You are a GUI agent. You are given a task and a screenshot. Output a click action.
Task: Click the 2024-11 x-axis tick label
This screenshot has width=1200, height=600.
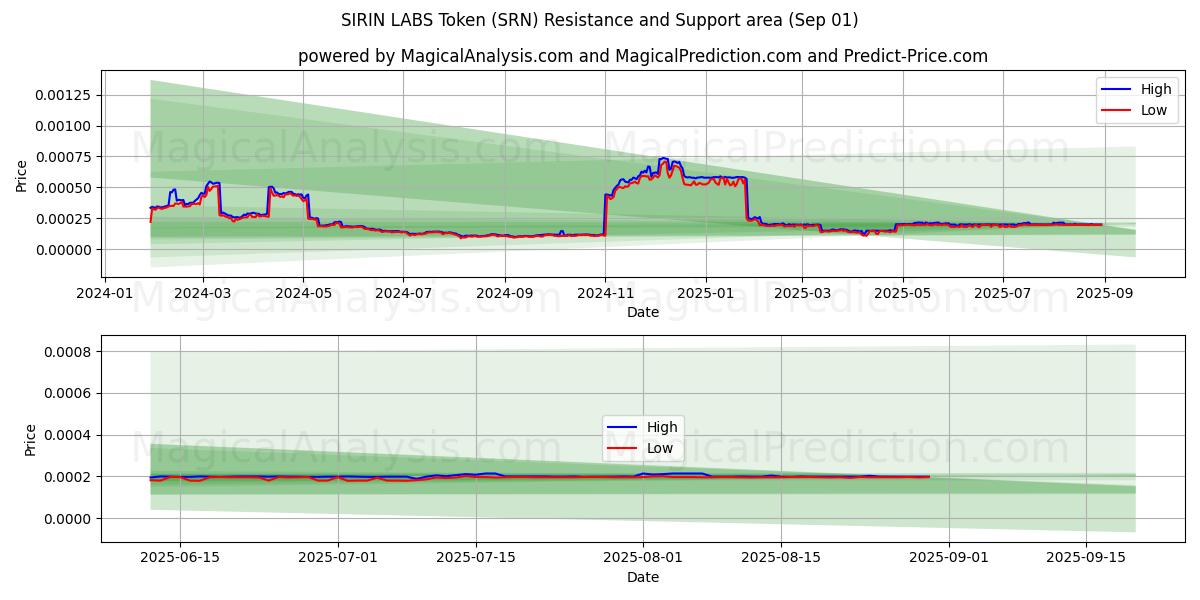(x=604, y=292)
